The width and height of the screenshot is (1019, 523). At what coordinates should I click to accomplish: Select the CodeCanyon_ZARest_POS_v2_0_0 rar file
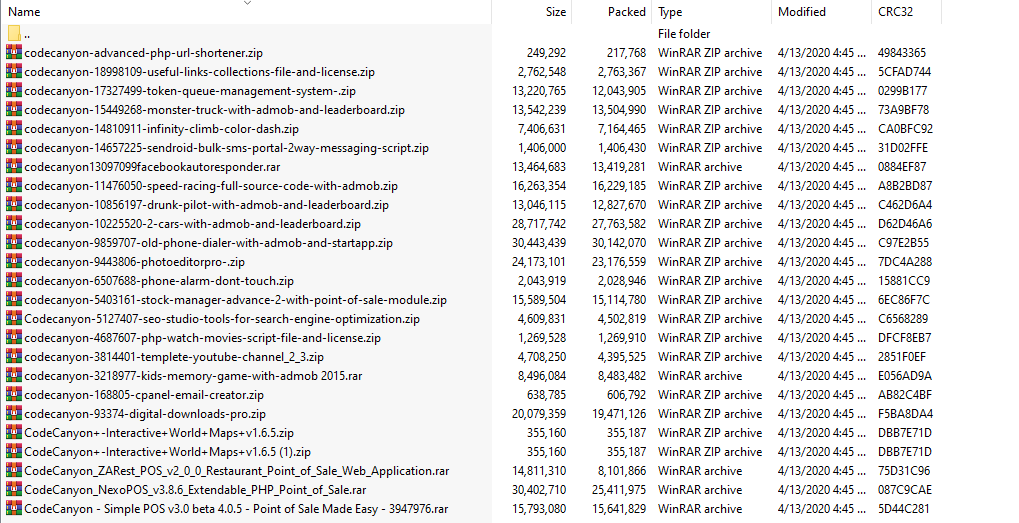tap(237, 470)
